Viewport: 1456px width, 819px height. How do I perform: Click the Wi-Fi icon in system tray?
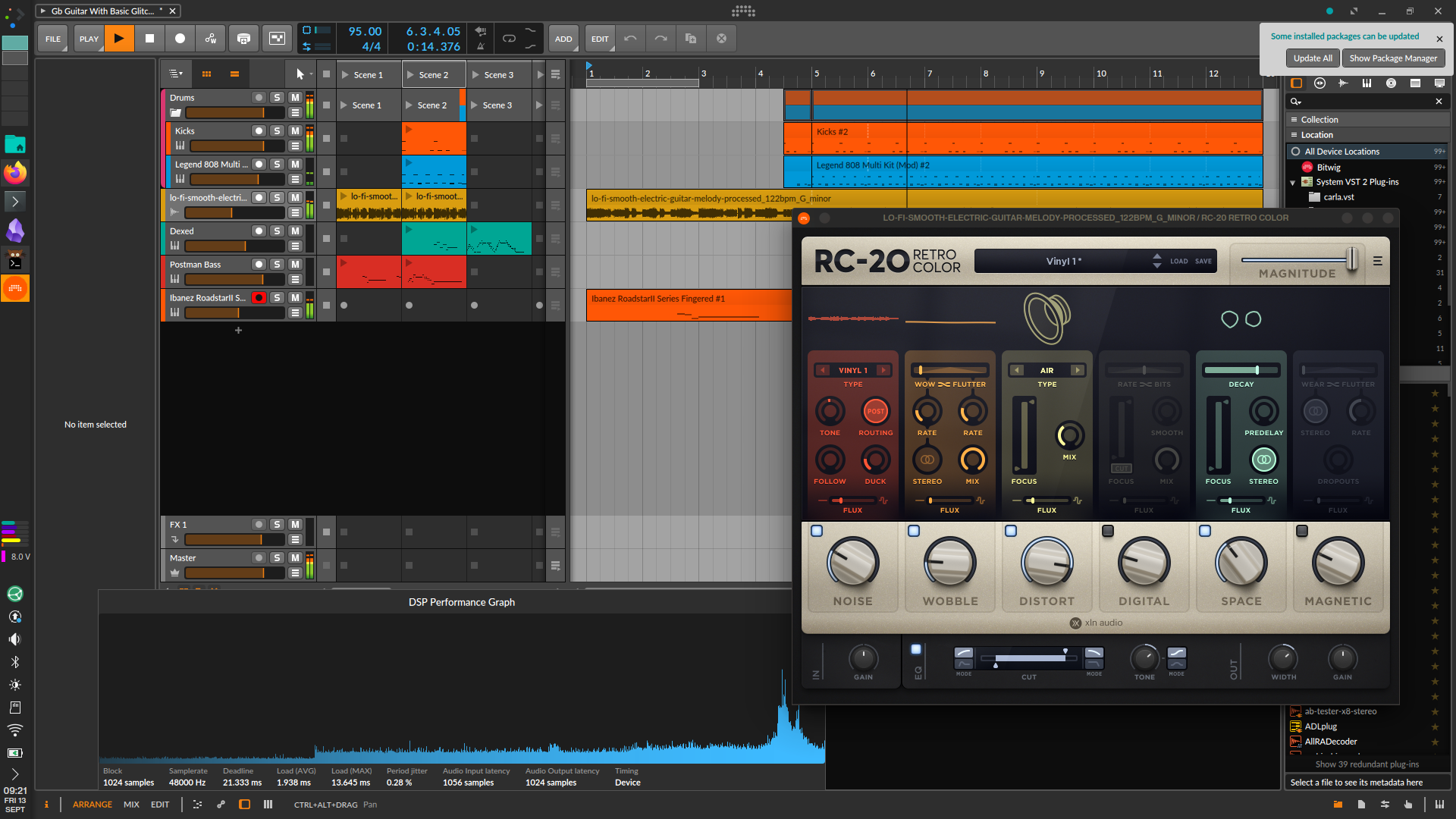(x=15, y=730)
